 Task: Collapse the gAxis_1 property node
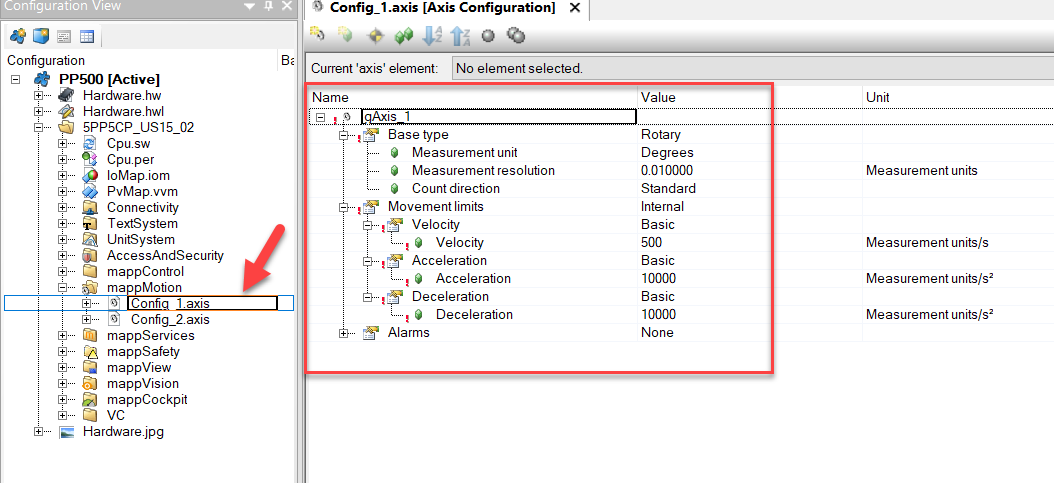[x=321, y=117]
